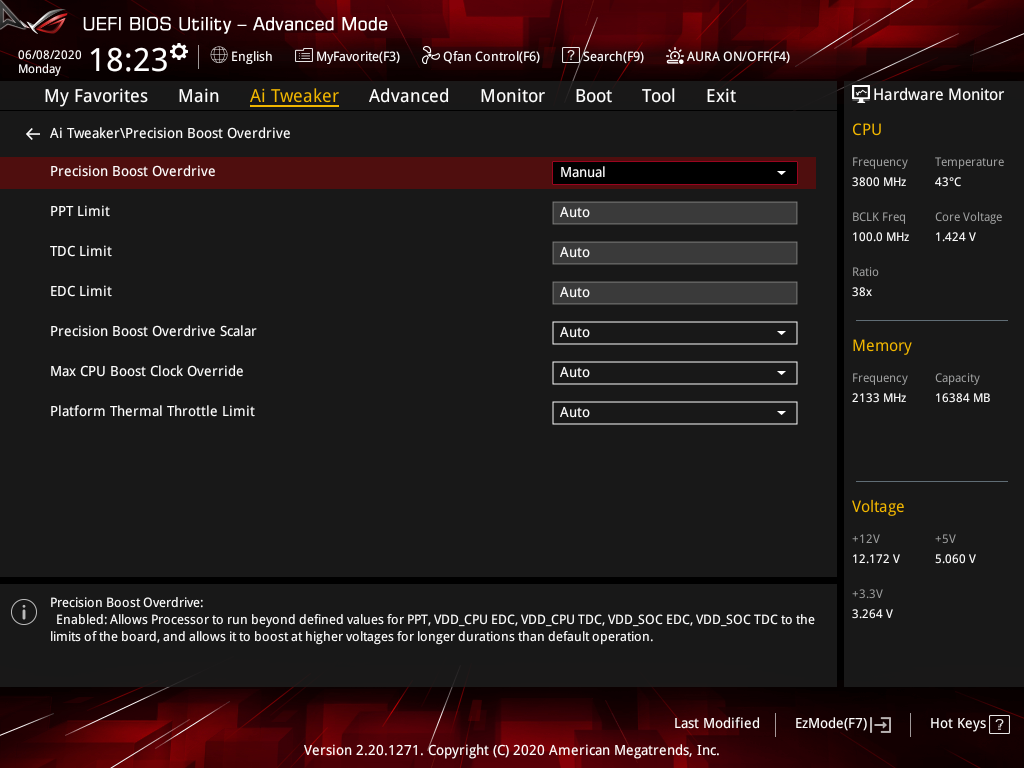Click the 06/08/2020 date text
Image resolution: width=1024 pixels, height=768 pixels.
click(x=50, y=55)
